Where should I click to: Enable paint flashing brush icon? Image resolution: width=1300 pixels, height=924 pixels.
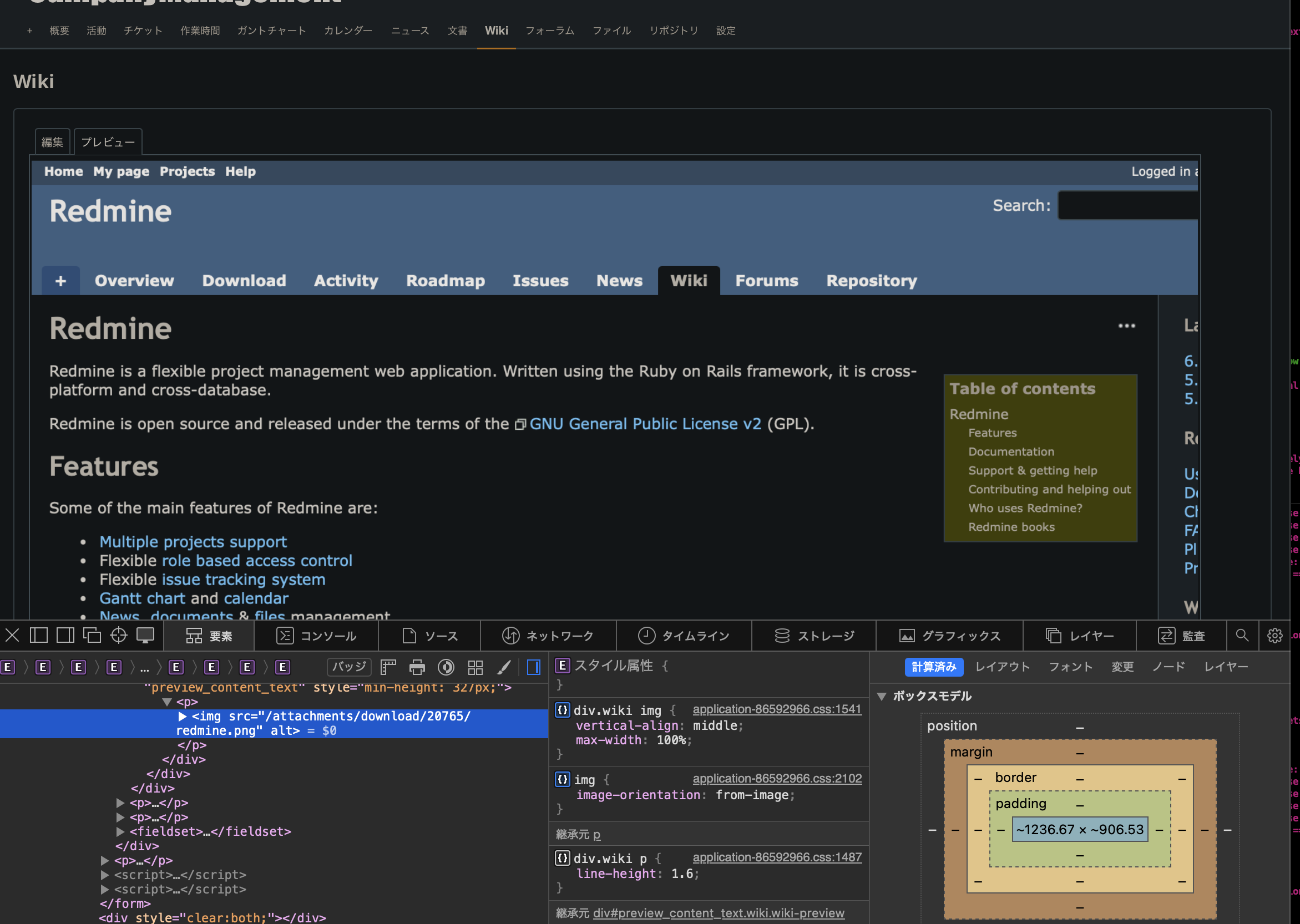point(504,667)
